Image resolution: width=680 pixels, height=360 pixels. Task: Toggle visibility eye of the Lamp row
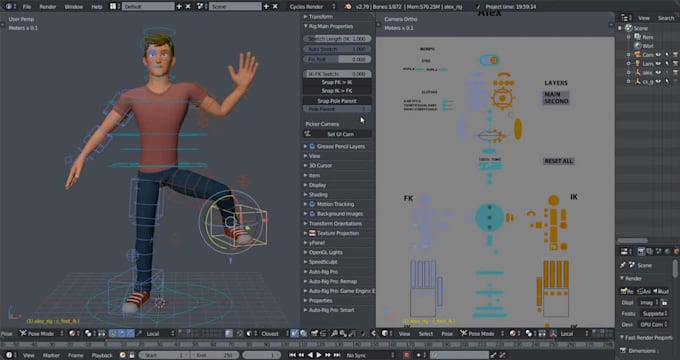click(658, 63)
